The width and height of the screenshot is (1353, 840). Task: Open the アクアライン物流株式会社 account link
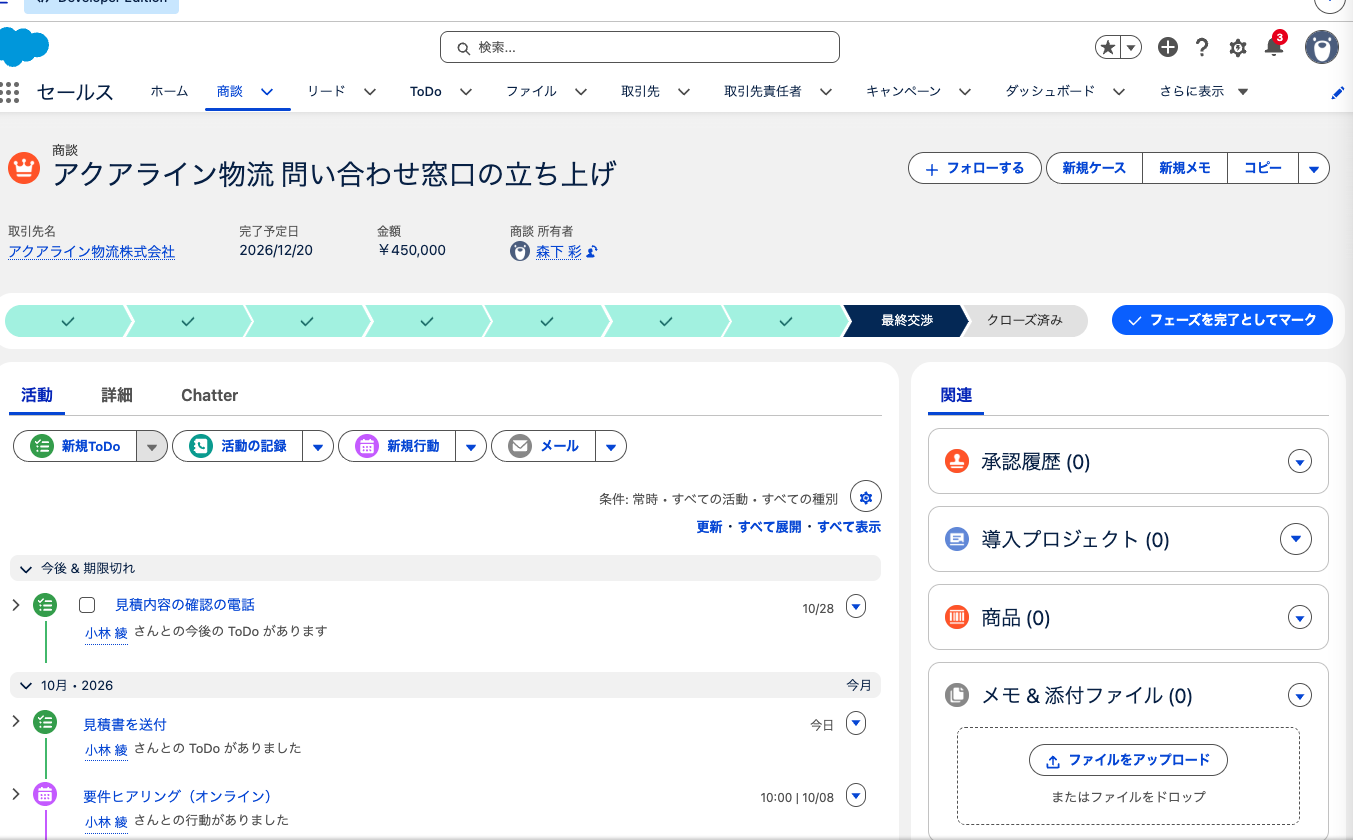click(91, 251)
